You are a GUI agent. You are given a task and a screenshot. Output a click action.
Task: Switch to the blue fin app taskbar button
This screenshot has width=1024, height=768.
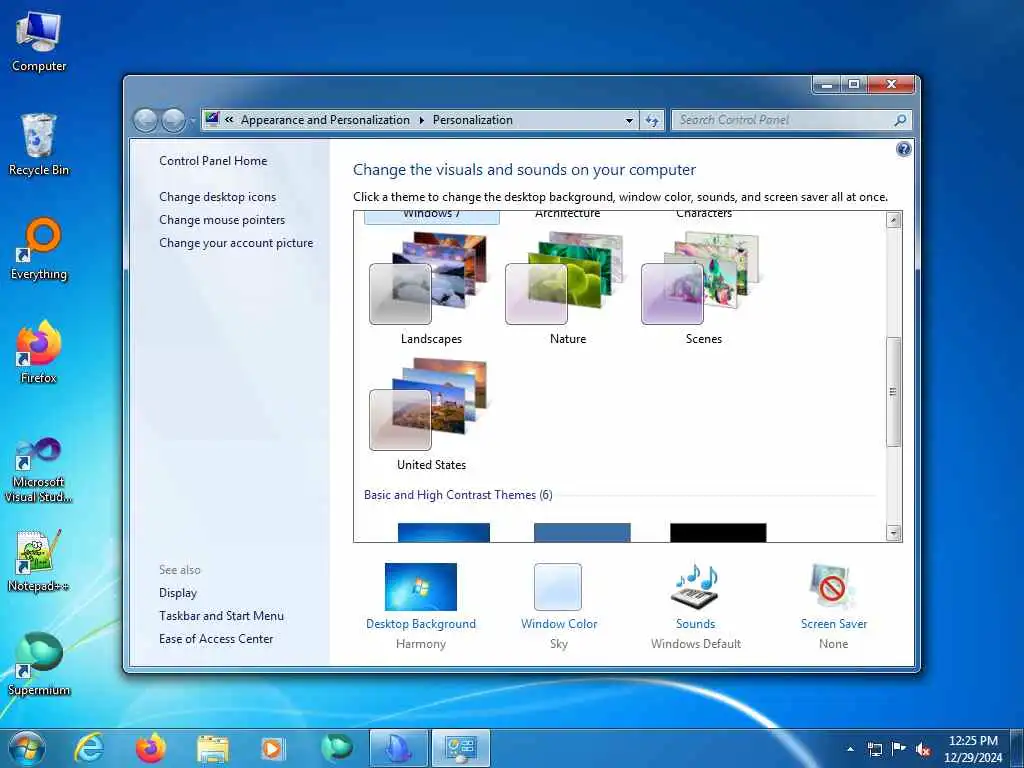point(398,748)
